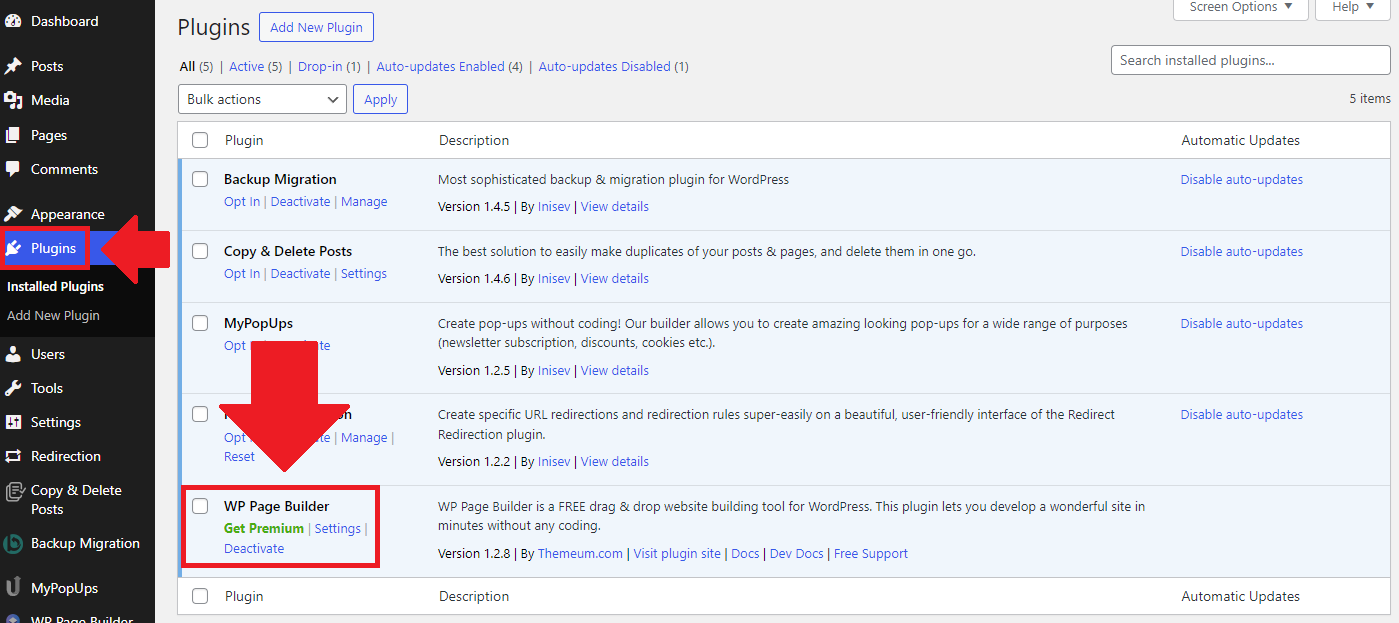This screenshot has width=1399, height=623.
Task: Select the MyPopUps plugin checkbox
Action: [x=200, y=323]
